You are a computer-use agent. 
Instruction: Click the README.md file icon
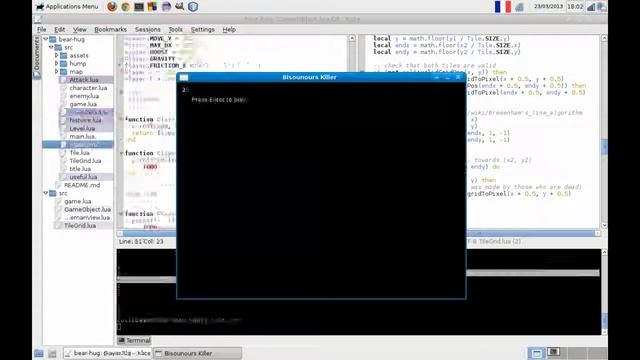click(58, 185)
